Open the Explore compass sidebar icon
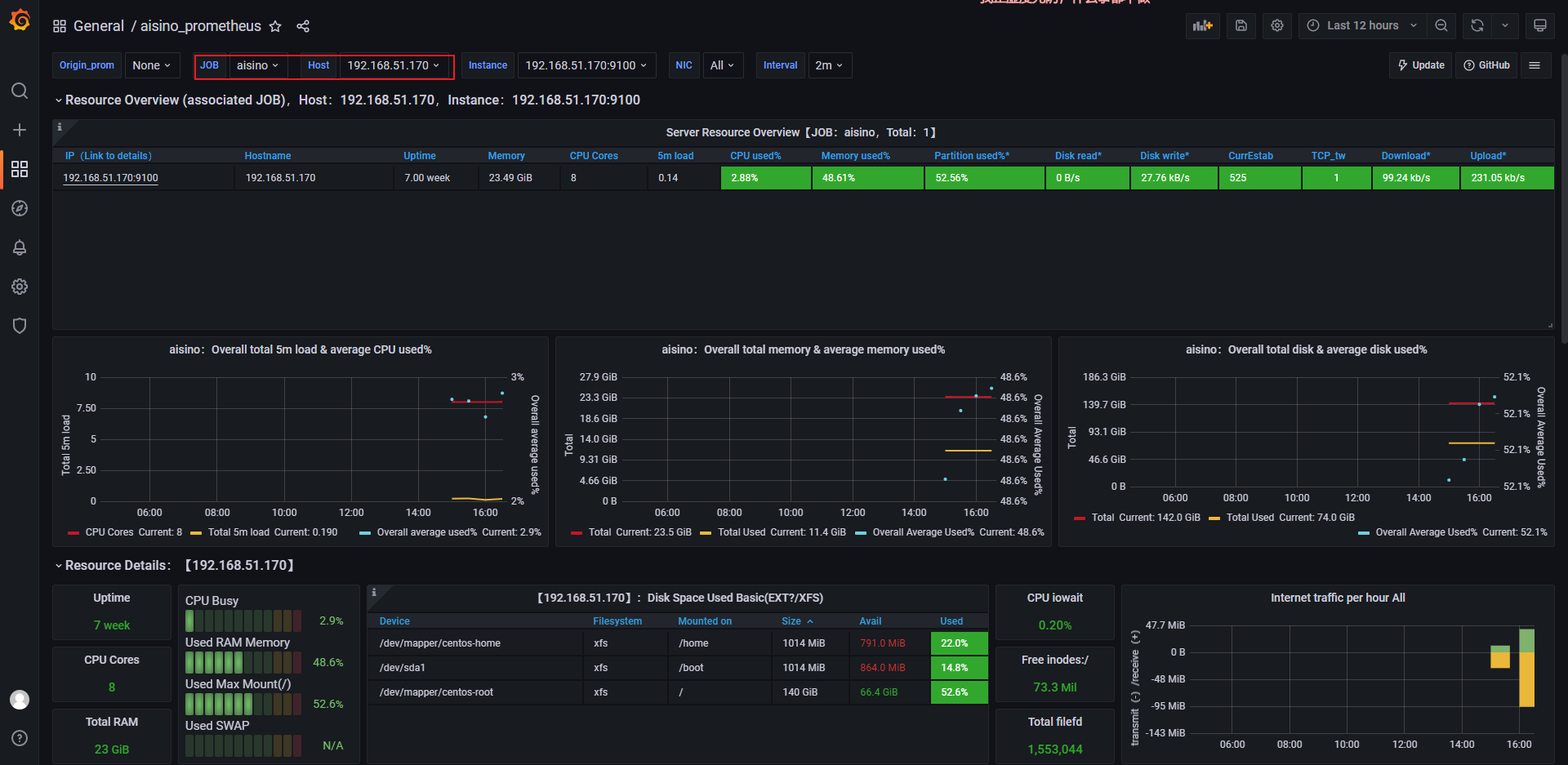This screenshot has width=1568, height=765. click(20, 208)
